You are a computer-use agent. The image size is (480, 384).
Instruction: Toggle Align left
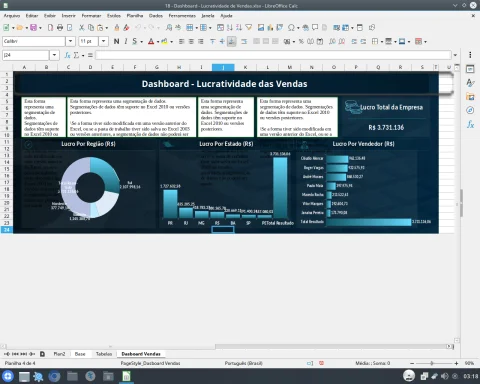[x=181, y=41]
